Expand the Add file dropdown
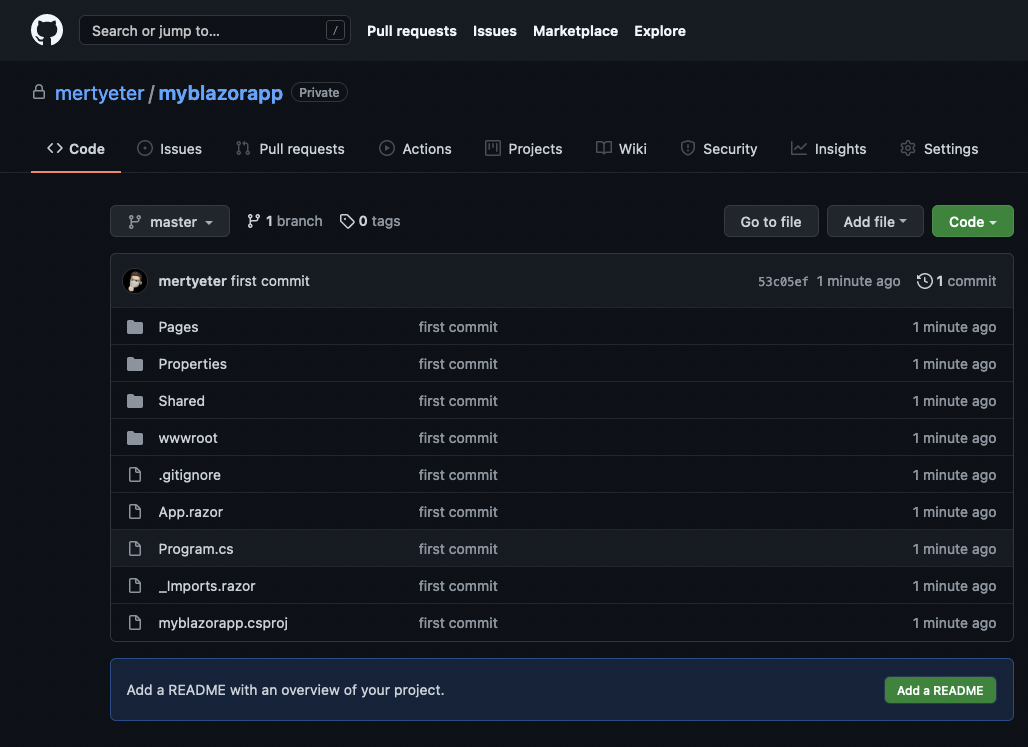 tap(875, 222)
